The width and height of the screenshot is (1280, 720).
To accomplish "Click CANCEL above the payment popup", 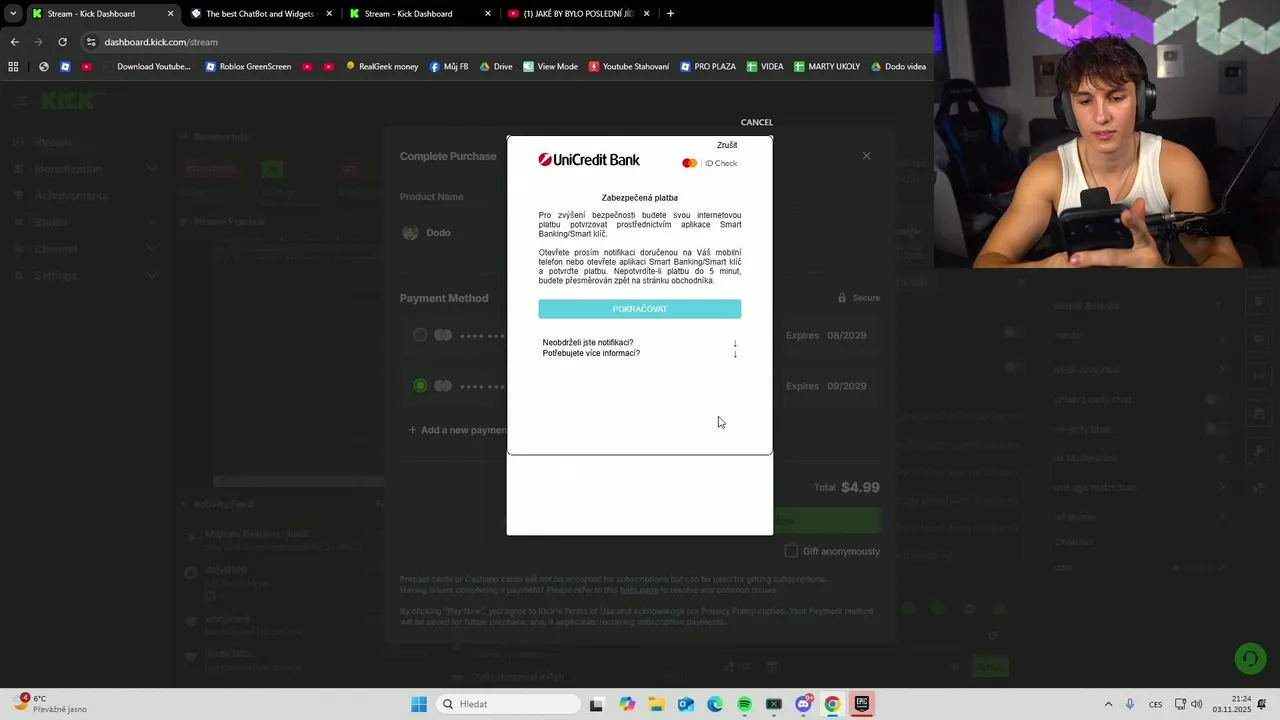I will pyautogui.click(x=757, y=122).
